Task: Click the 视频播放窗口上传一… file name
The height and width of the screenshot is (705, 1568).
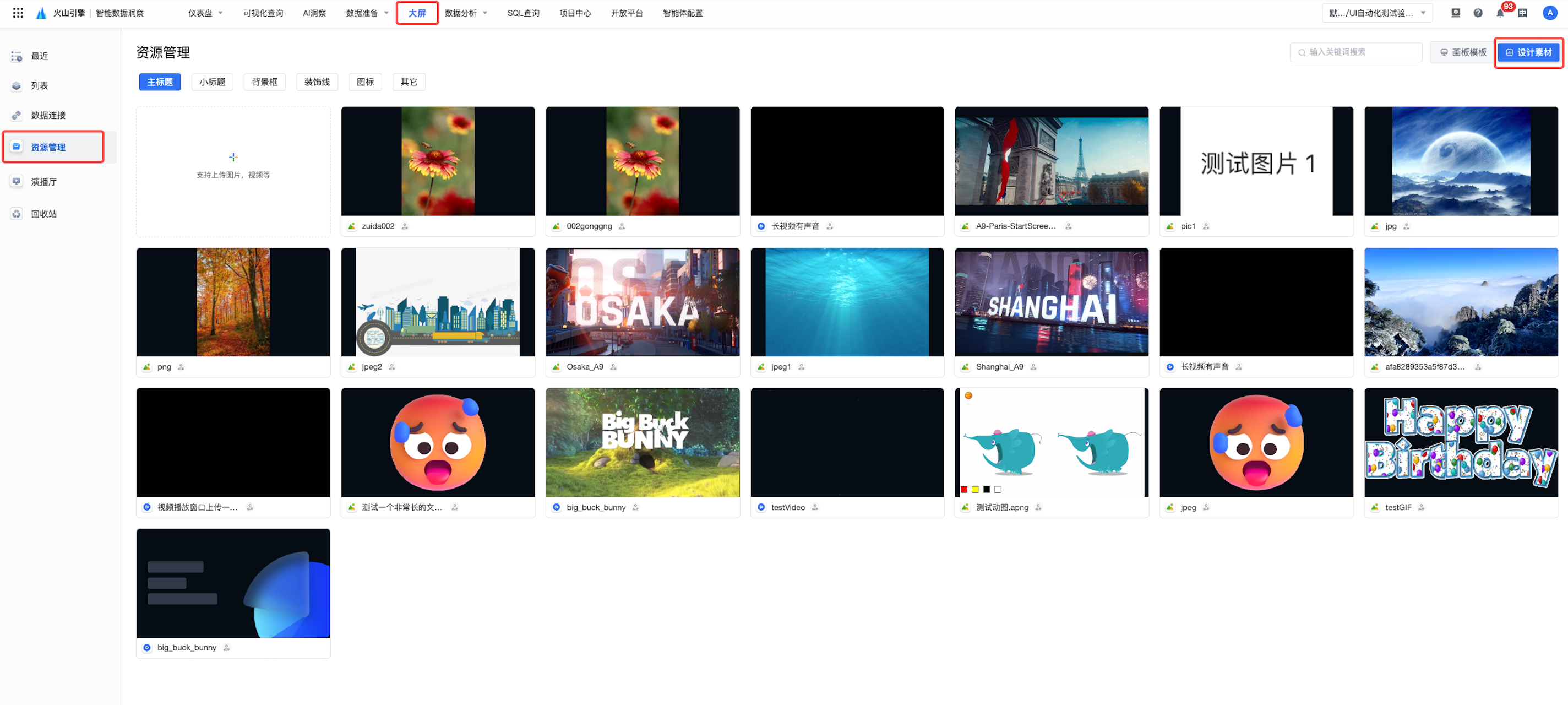Action: (197, 507)
